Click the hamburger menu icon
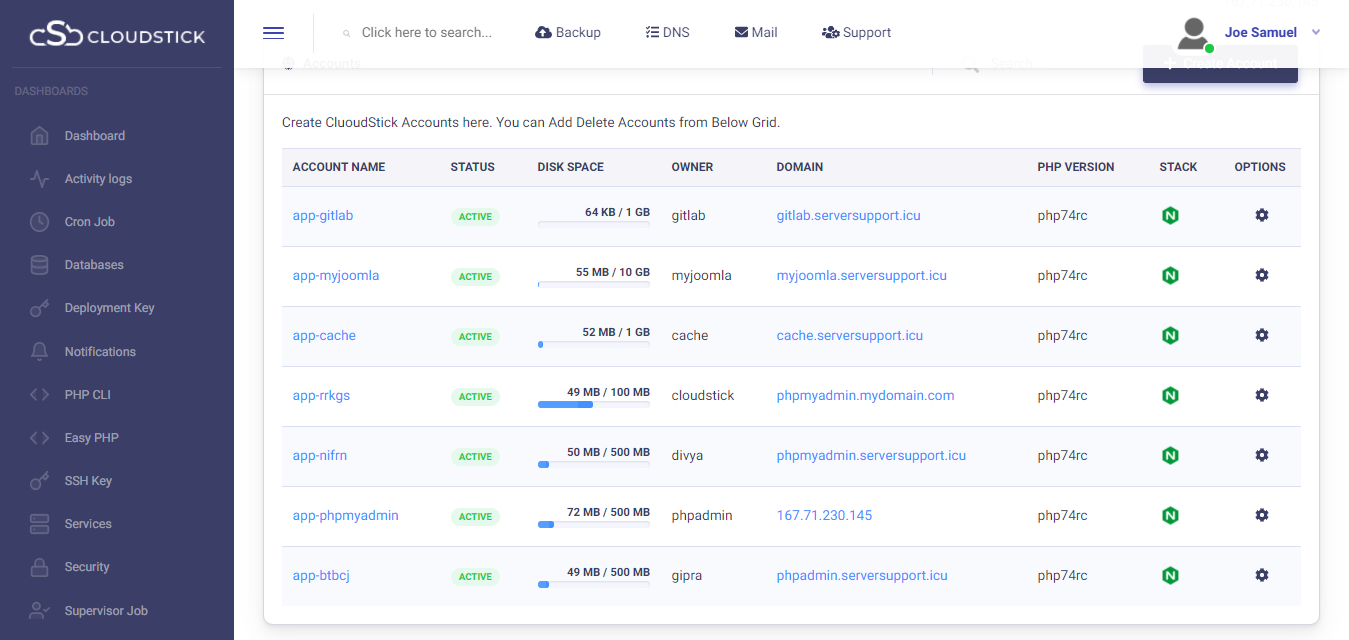 [273, 33]
